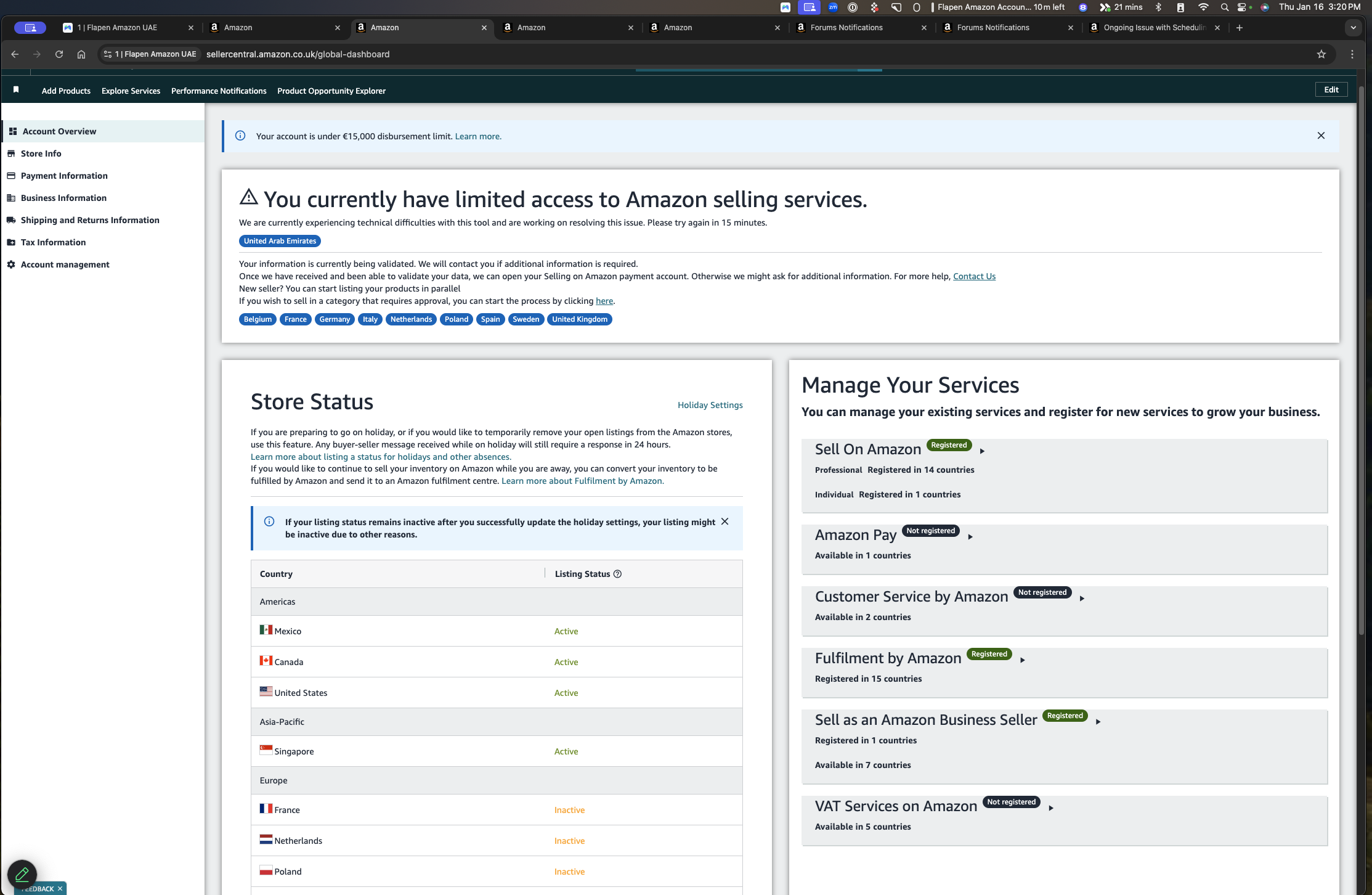Open the Contact Us link
This screenshot has height=895, width=1372.
(974, 276)
